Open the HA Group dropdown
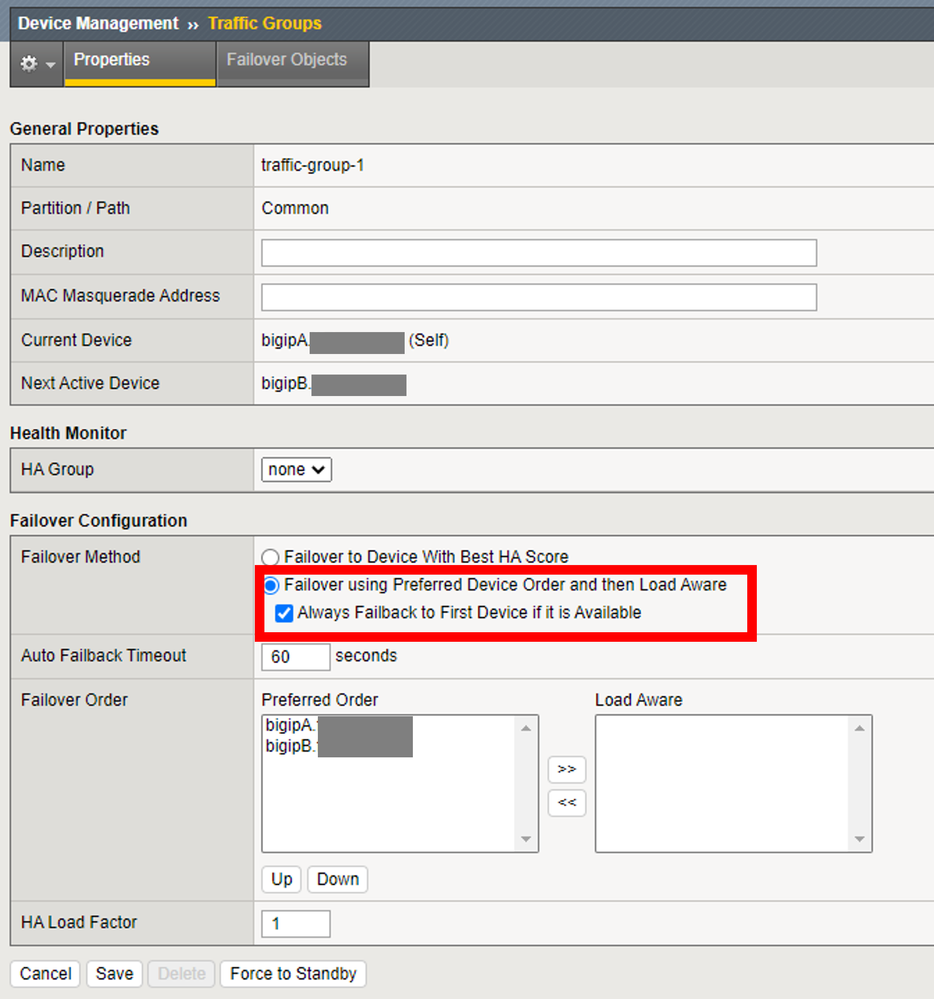This screenshot has height=999, width=934. (x=296, y=469)
